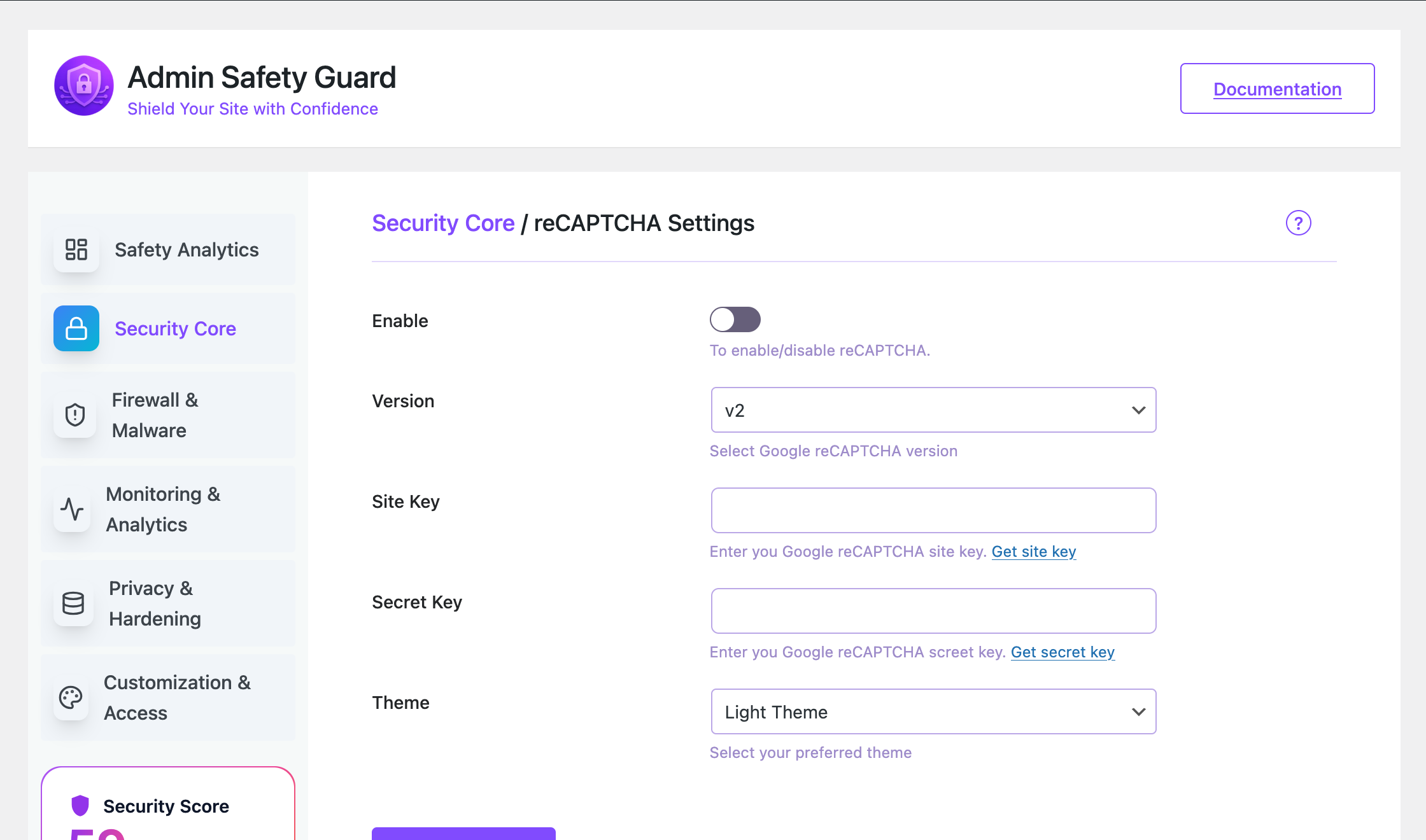
Task: Open the help question mark icon
Action: [x=1298, y=223]
